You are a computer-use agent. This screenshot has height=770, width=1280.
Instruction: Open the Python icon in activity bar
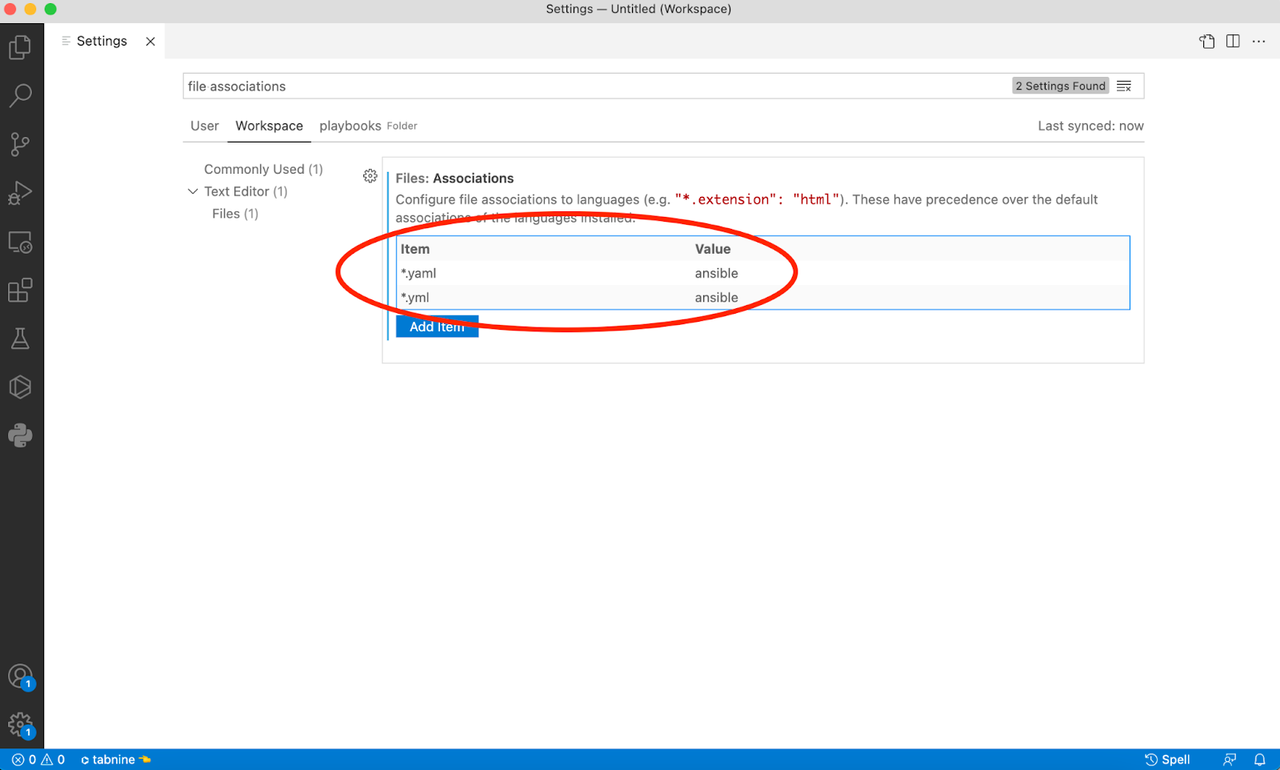click(x=20, y=435)
